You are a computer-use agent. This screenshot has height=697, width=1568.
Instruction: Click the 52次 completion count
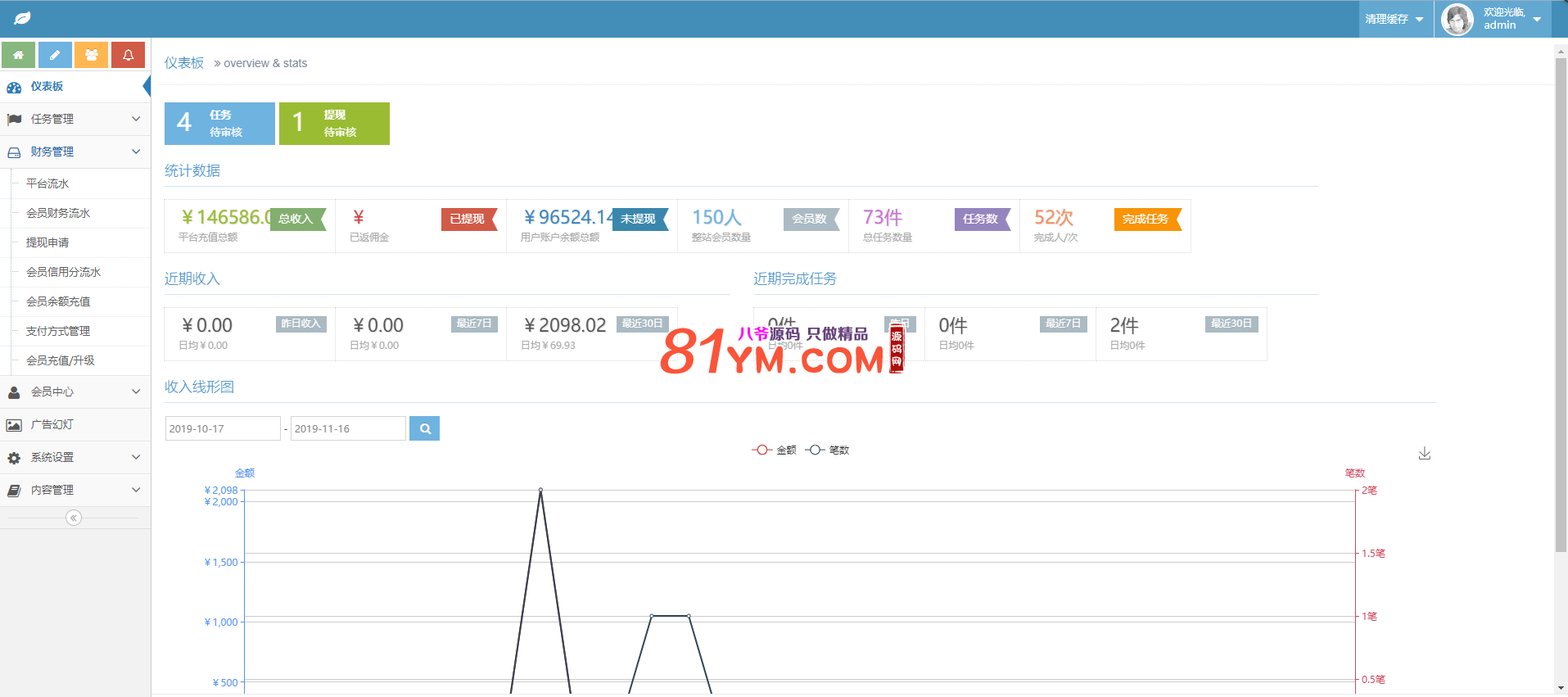tap(1054, 217)
